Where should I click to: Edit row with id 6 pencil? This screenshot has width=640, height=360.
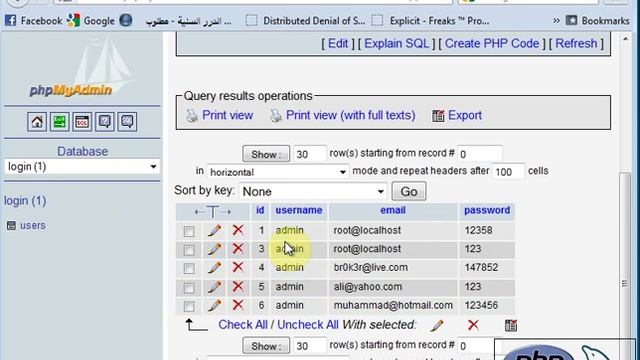(x=214, y=305)
